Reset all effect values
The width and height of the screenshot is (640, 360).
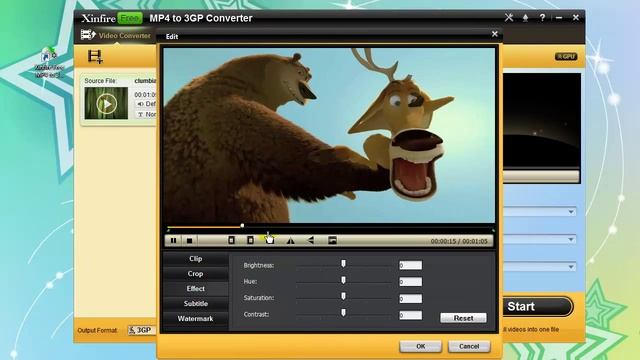[463, 318]
